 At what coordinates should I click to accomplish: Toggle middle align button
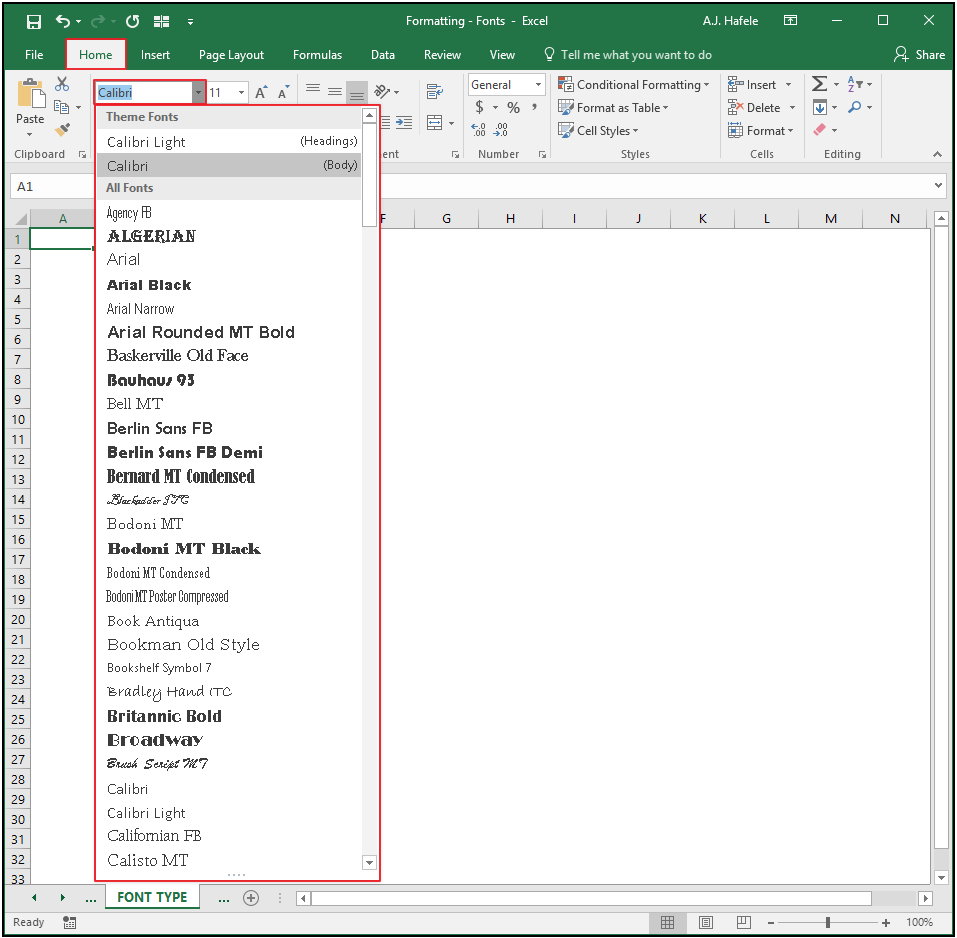click(x=335, y=92)
